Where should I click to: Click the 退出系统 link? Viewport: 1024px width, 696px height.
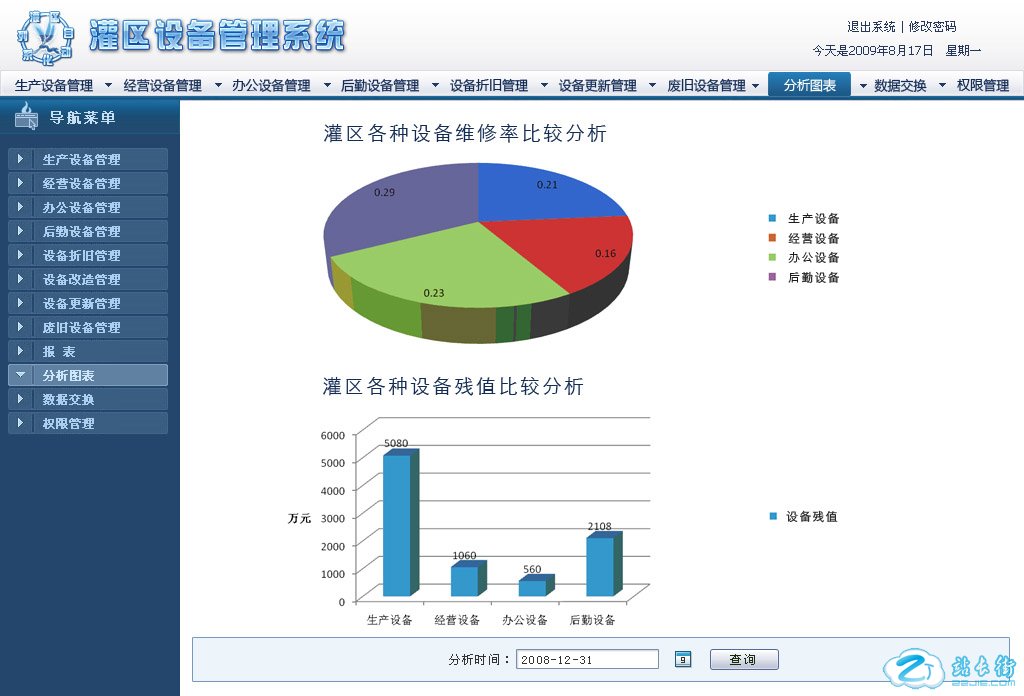coord(871,27)
